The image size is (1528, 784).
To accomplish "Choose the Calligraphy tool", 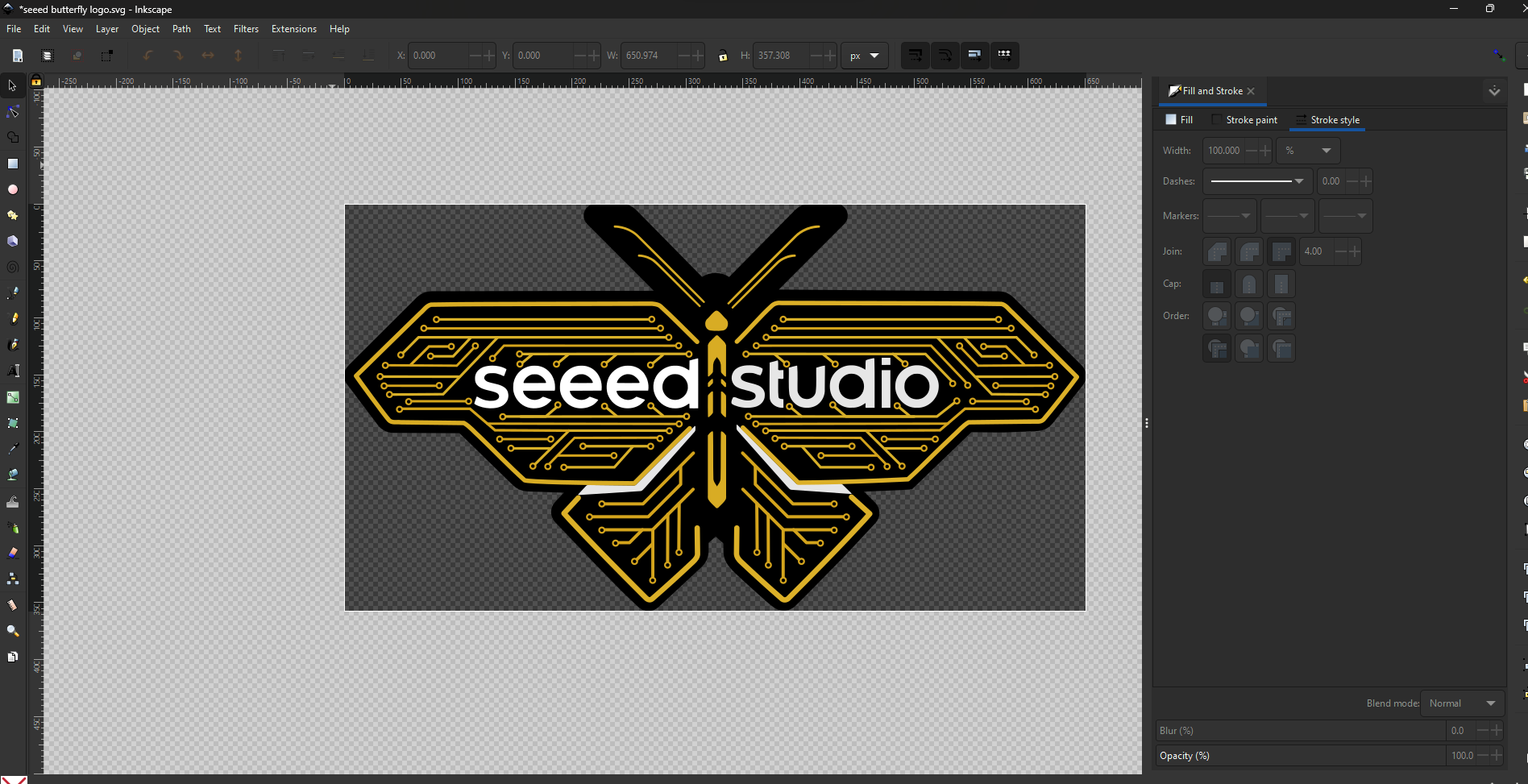I will pos(12,345).
